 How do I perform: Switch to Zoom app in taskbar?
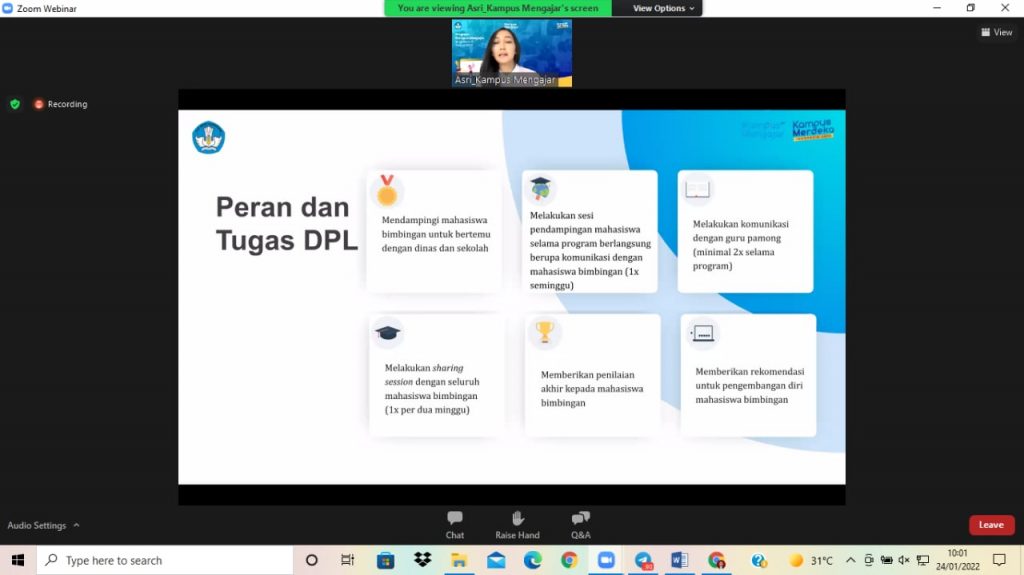606,560
